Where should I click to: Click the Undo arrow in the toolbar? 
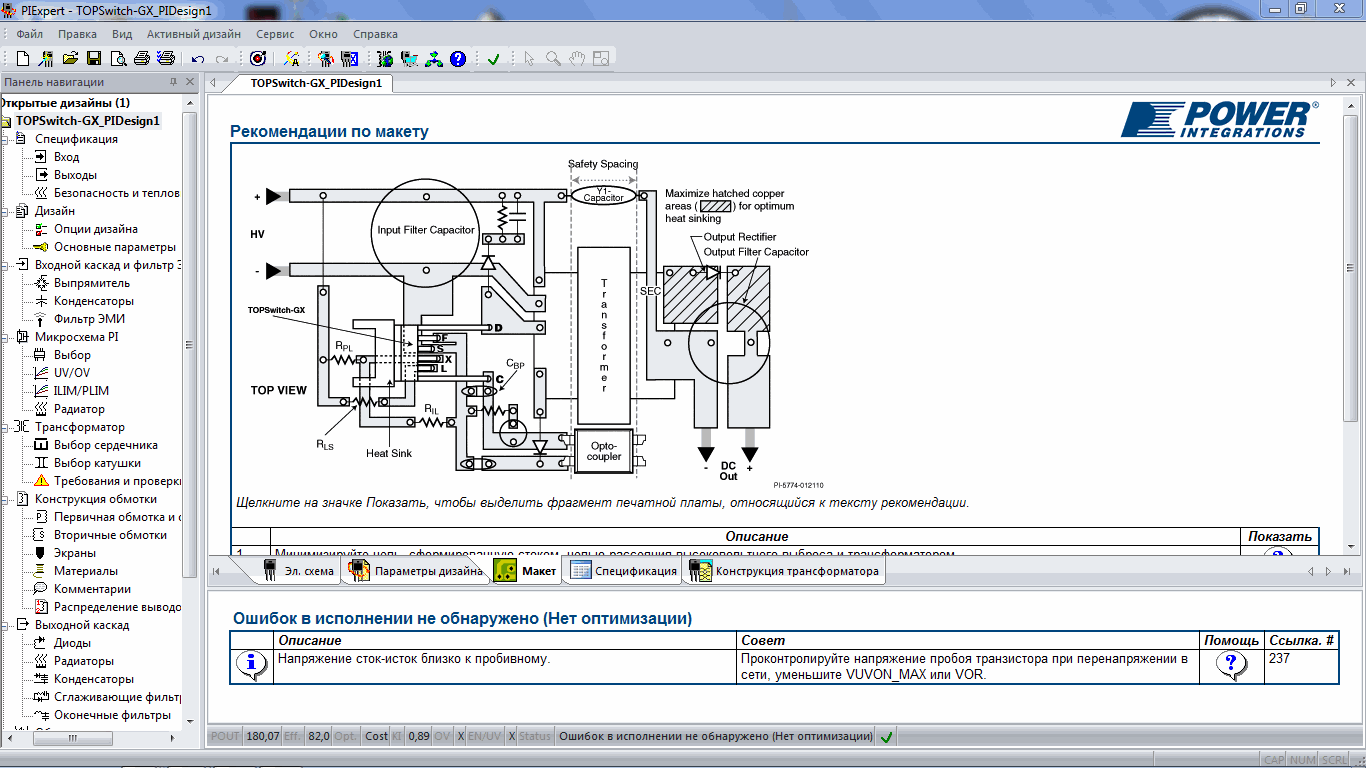pos(198,59)
